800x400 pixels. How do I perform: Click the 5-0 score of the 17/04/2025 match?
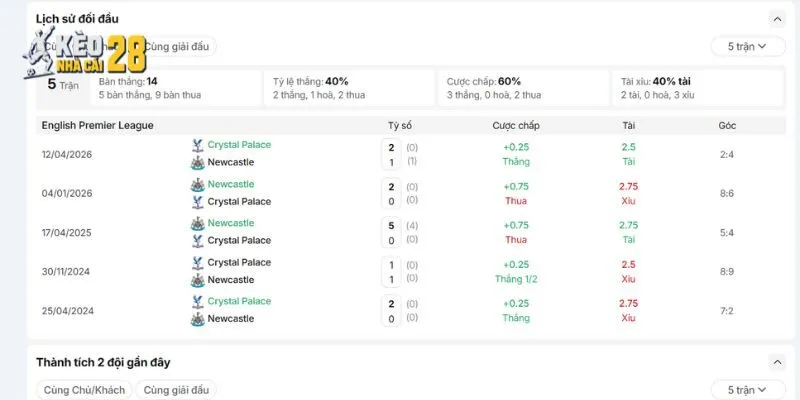coord(391,232)
